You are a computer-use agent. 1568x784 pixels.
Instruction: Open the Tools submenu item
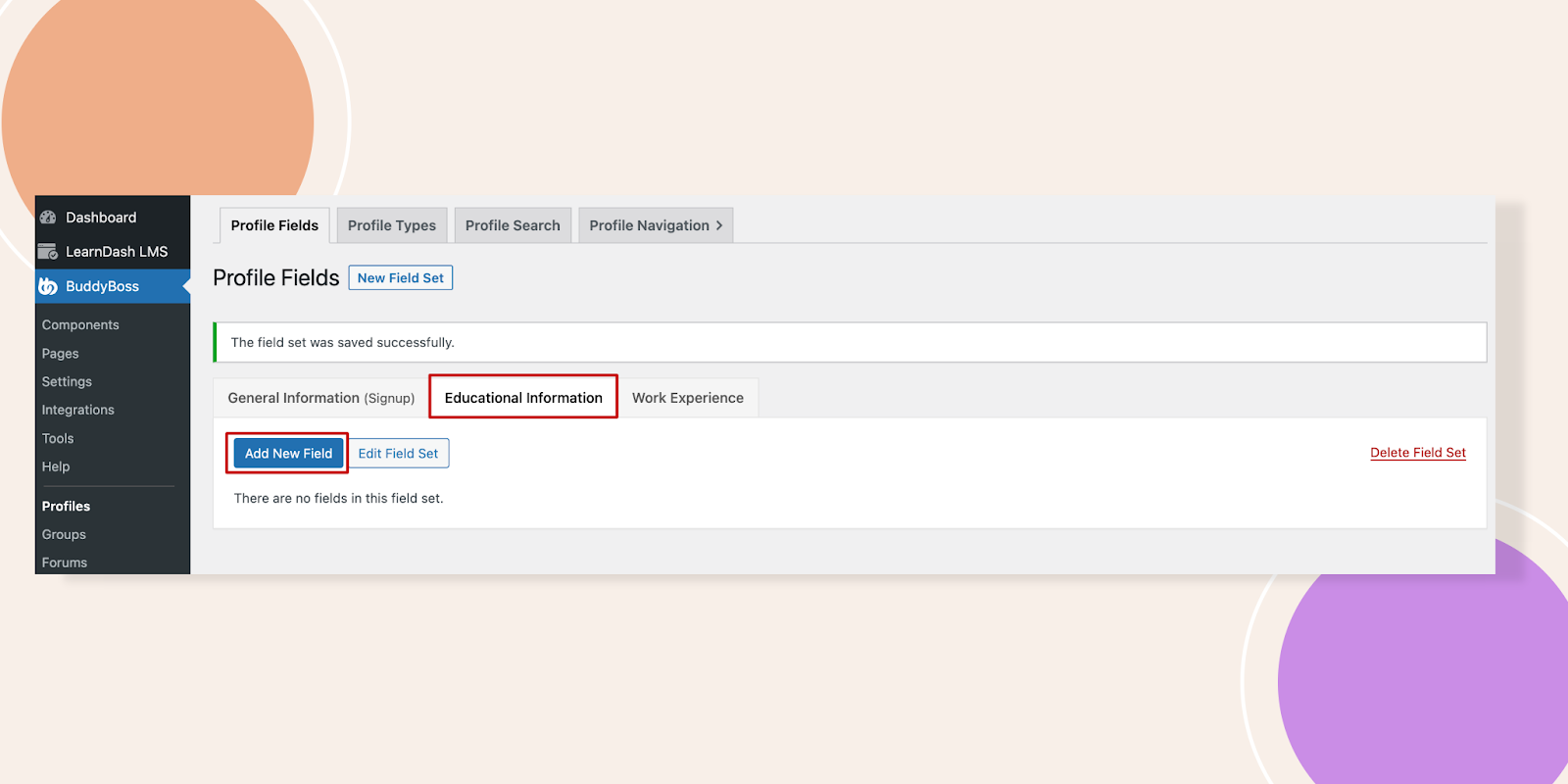pos(58,439)
